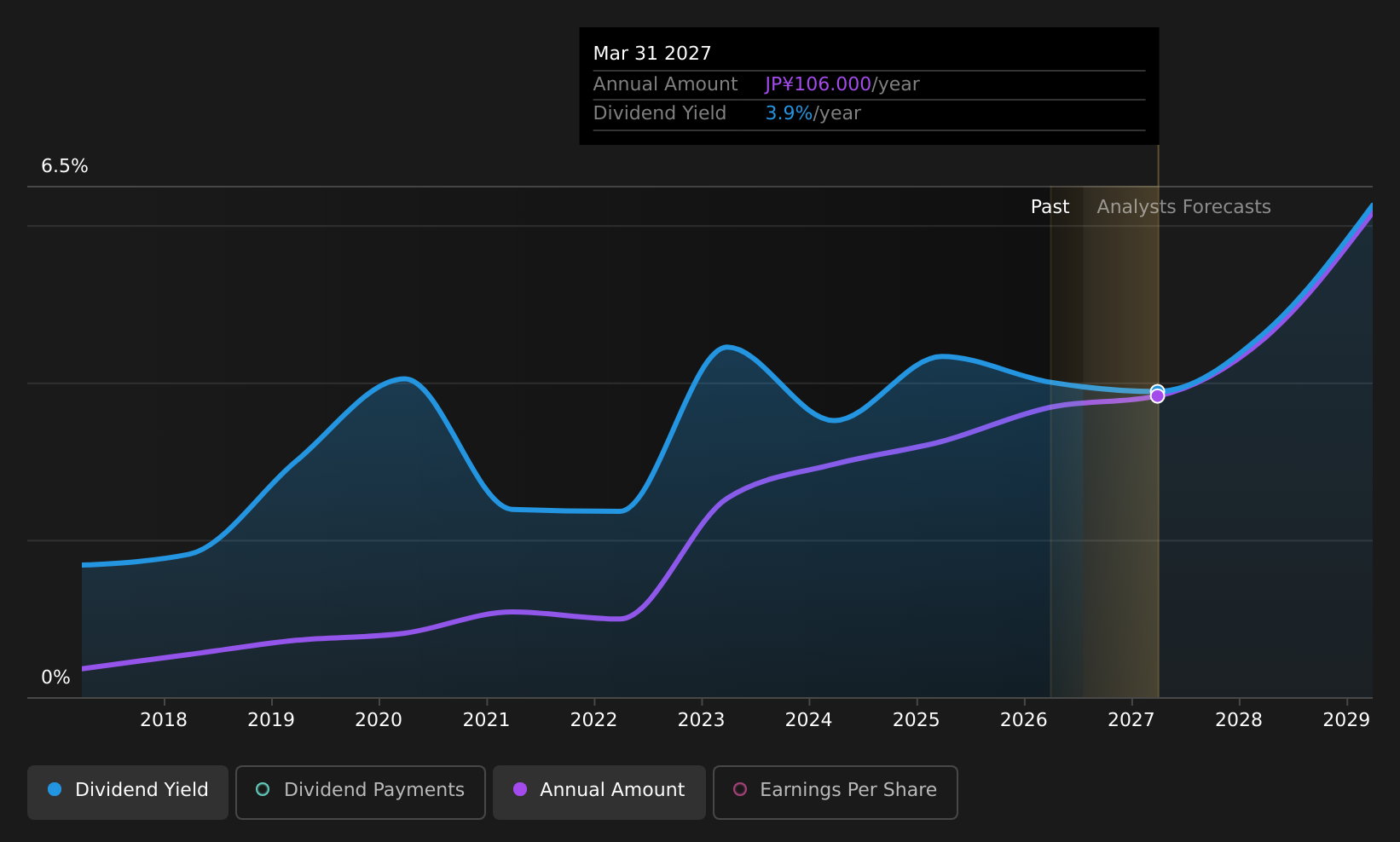Viewport: 1400px width, 842px height.
Task: Enable the Earnings Per Share series
Action: point(836,792)
